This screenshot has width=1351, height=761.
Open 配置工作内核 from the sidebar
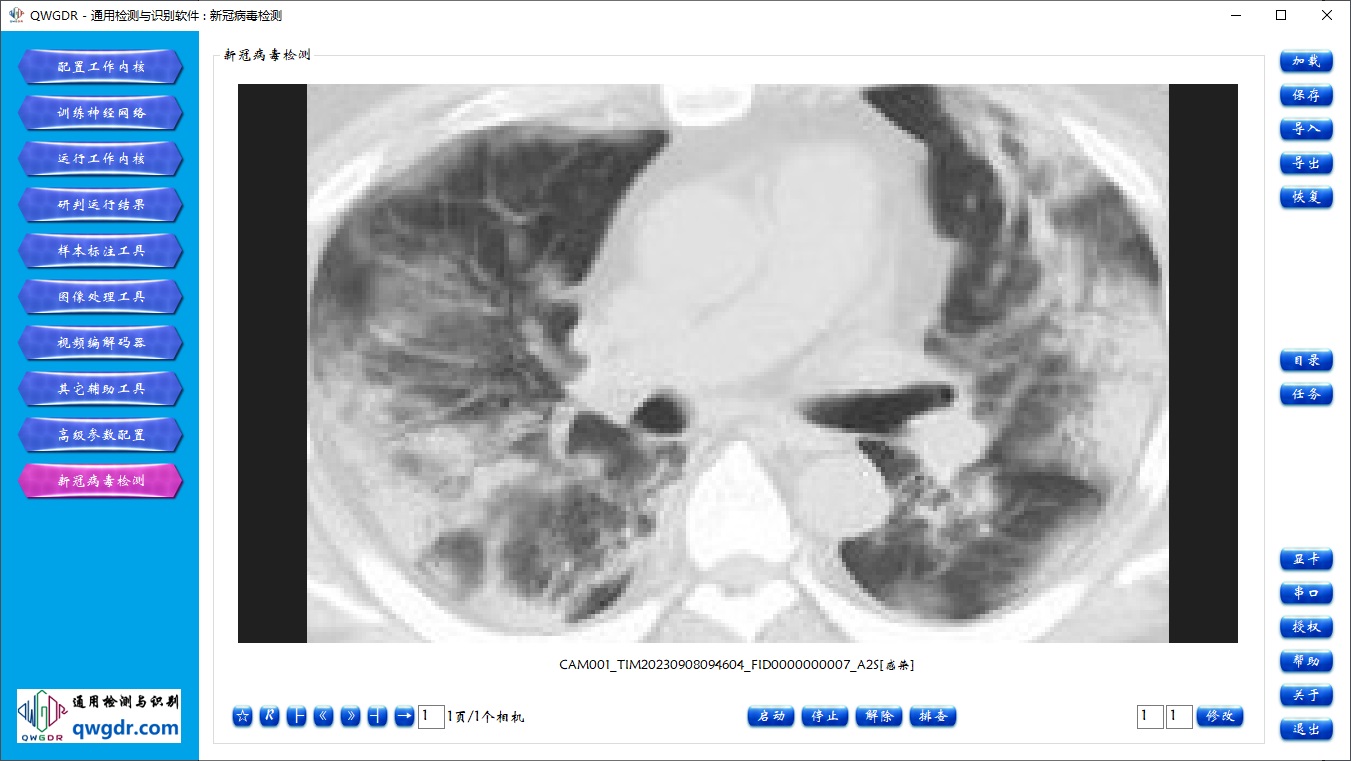(100, 67)
